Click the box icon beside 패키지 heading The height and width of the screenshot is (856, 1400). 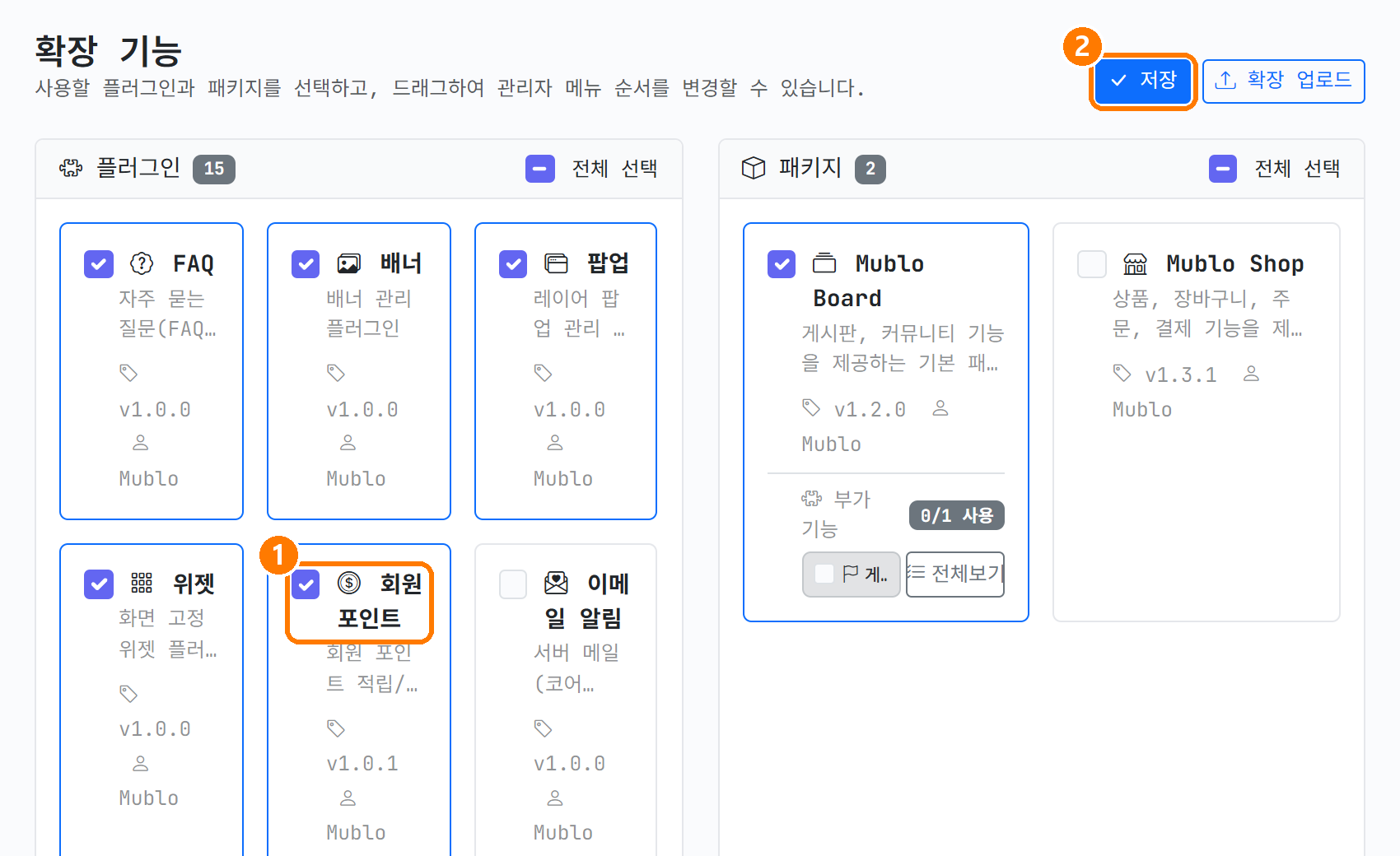click(754, 169)
